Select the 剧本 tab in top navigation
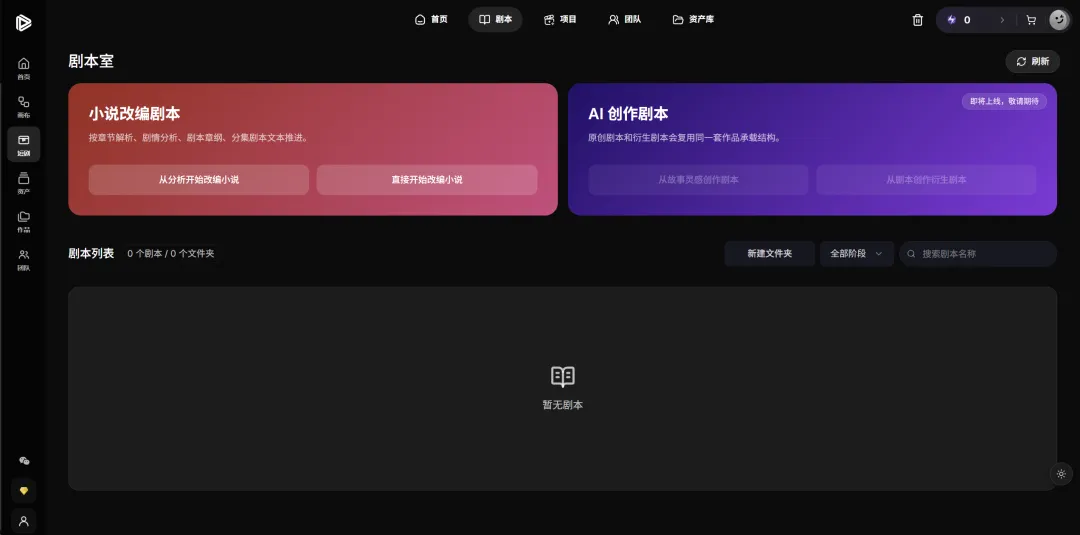The height and width of the screenshot is (535, 1080). 495,19
